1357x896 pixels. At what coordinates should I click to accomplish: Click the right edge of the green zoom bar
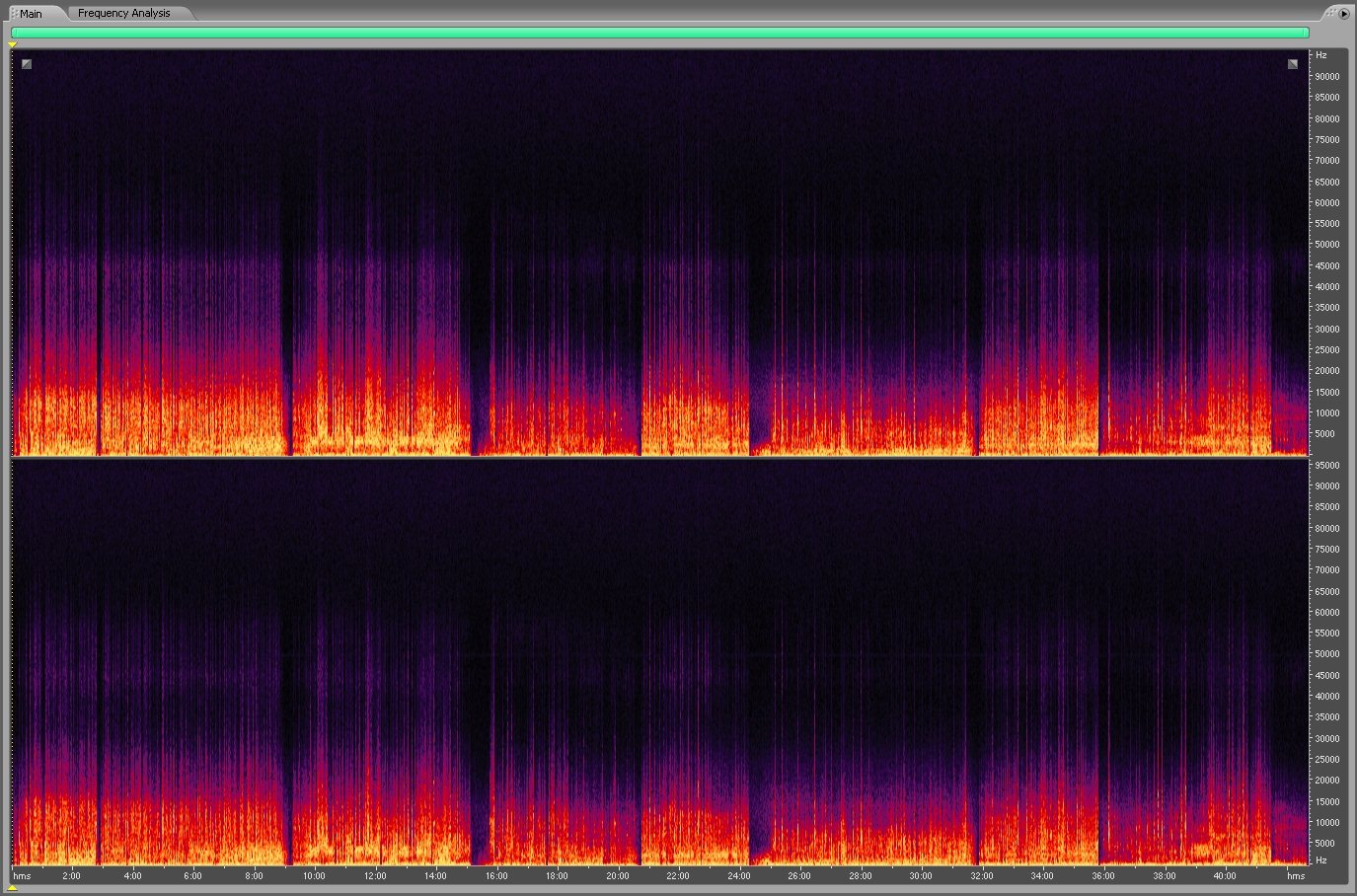(1307, 33)
